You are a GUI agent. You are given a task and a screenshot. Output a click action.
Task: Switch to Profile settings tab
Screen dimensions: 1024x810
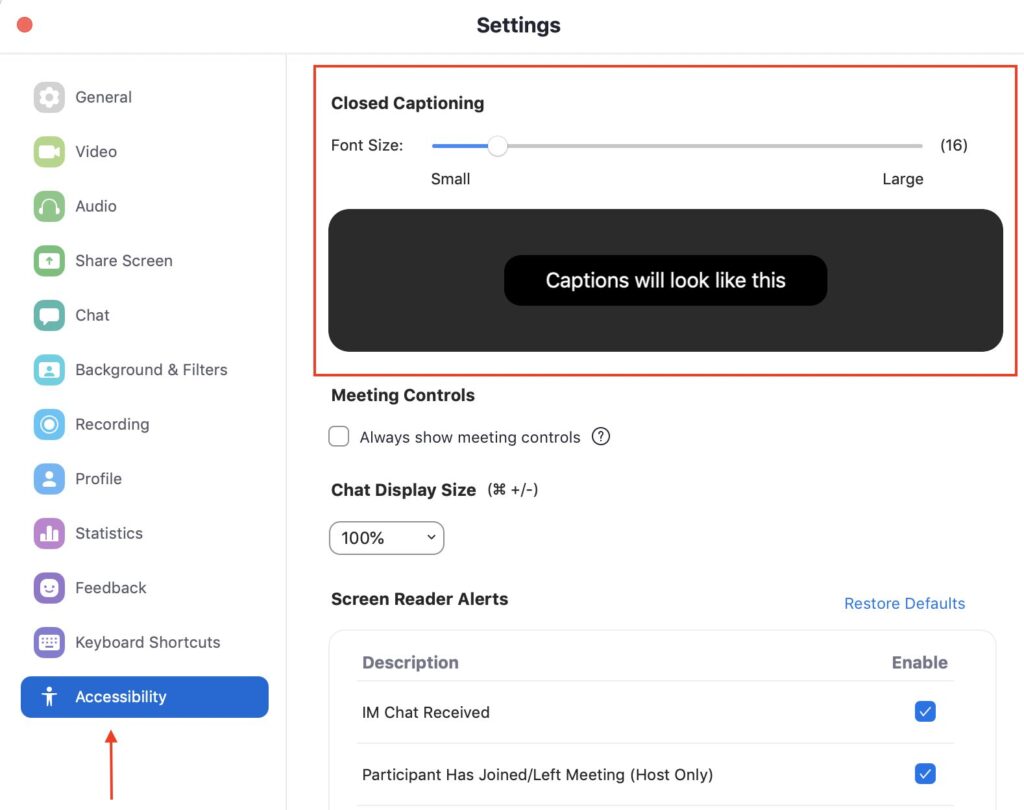click(98, 479)
